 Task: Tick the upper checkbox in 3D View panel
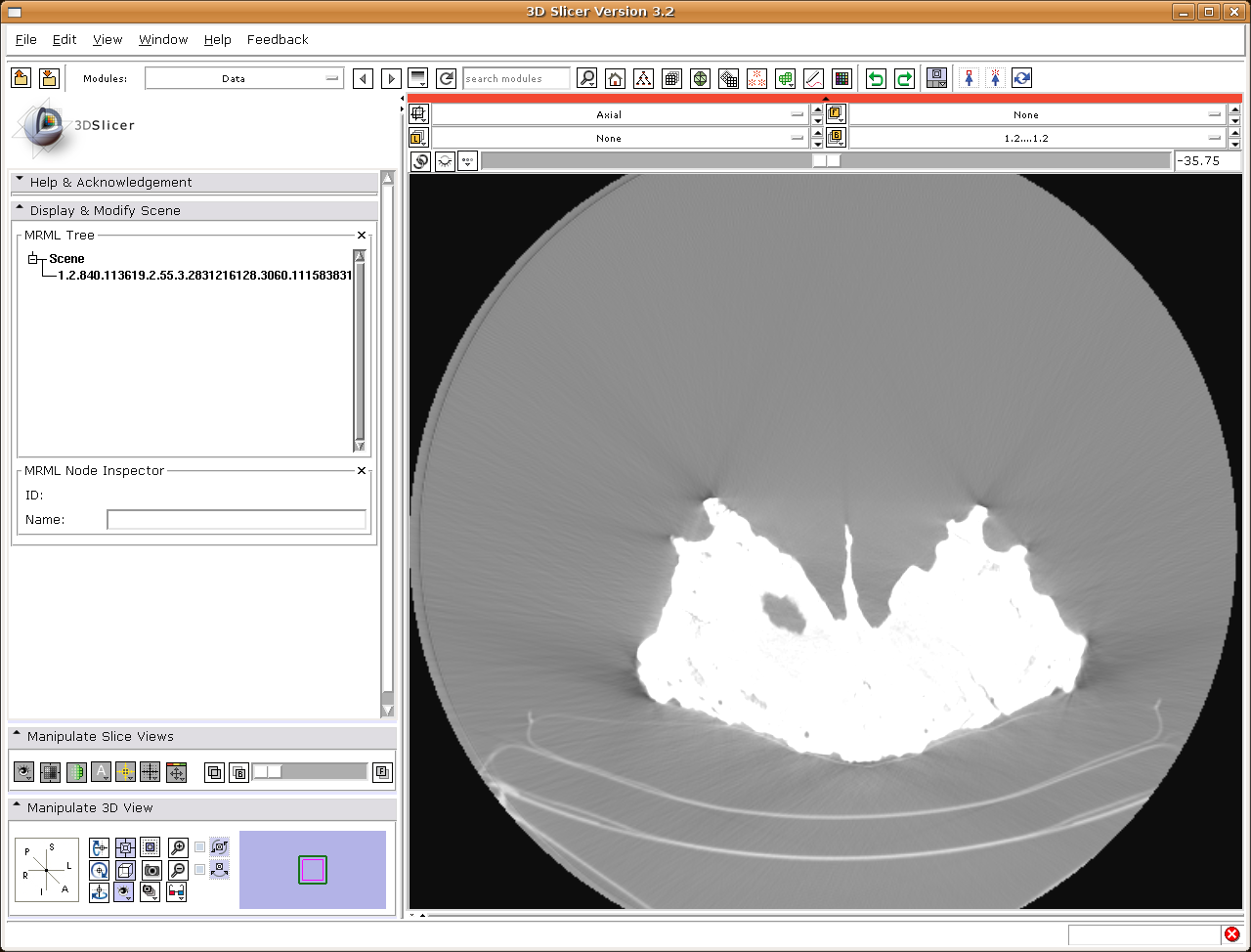[200, 847]
